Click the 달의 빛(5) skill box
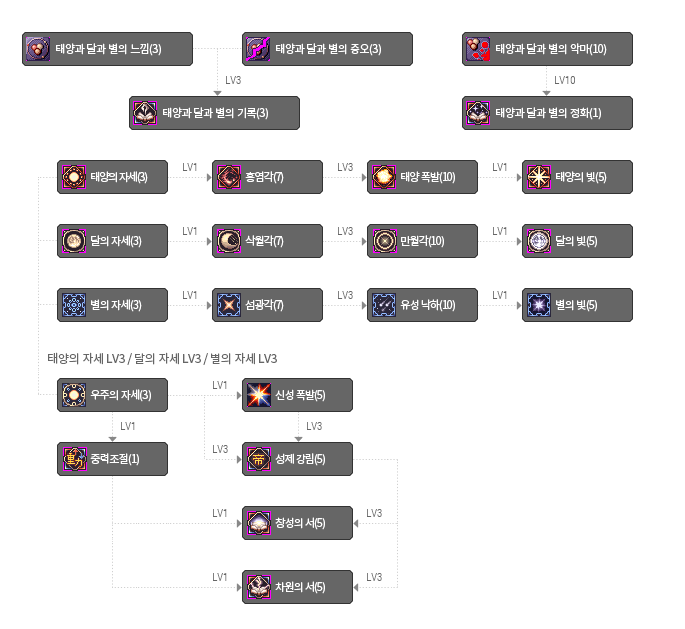 (x=578, y=241)
